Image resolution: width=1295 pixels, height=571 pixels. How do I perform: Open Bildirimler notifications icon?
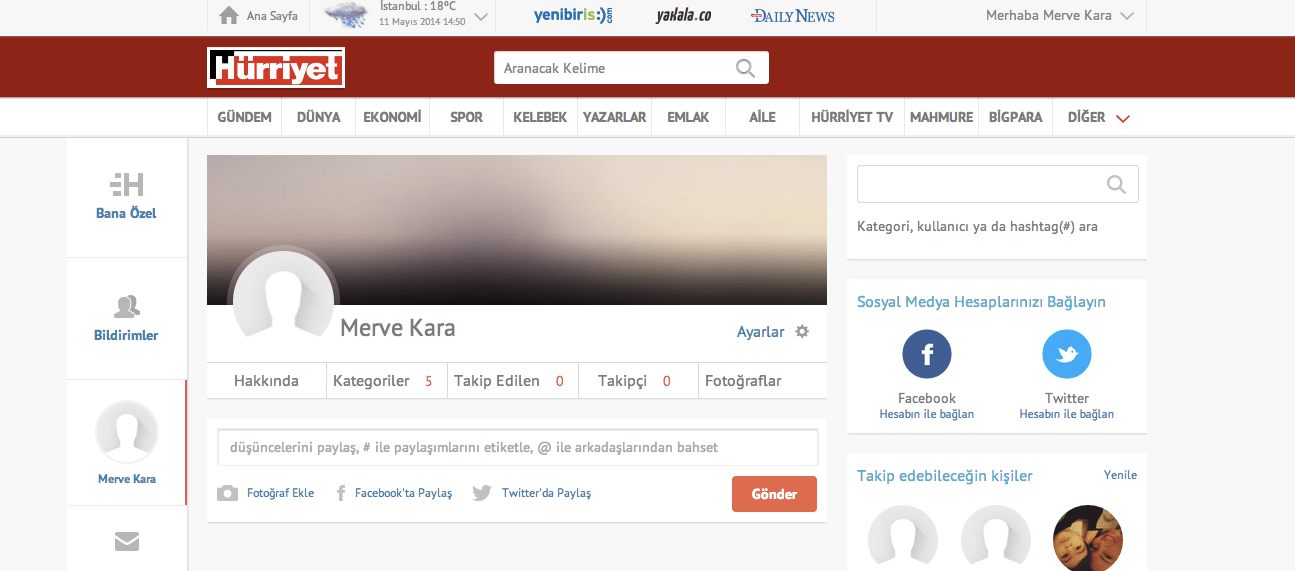(127, 306)
